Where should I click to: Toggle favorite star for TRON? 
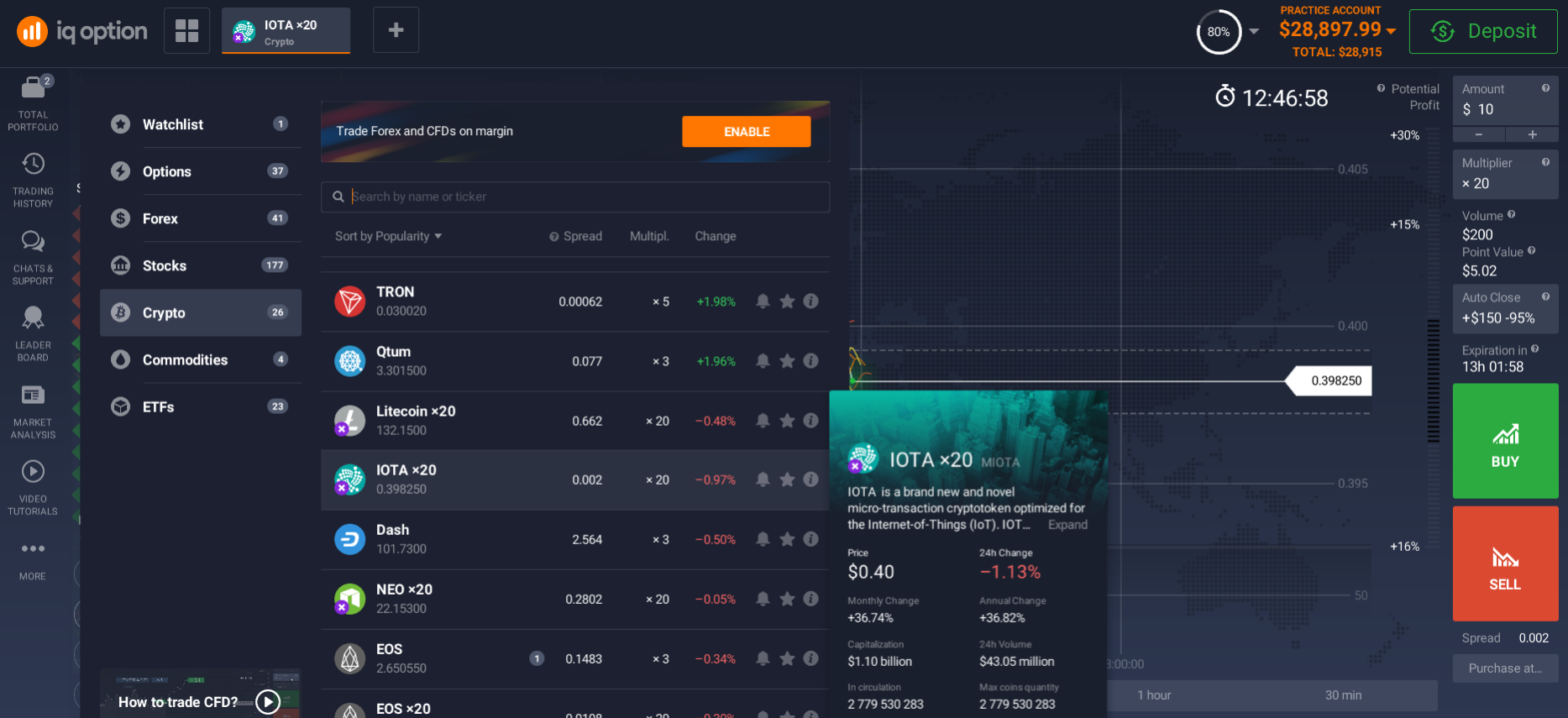point(787,301)
